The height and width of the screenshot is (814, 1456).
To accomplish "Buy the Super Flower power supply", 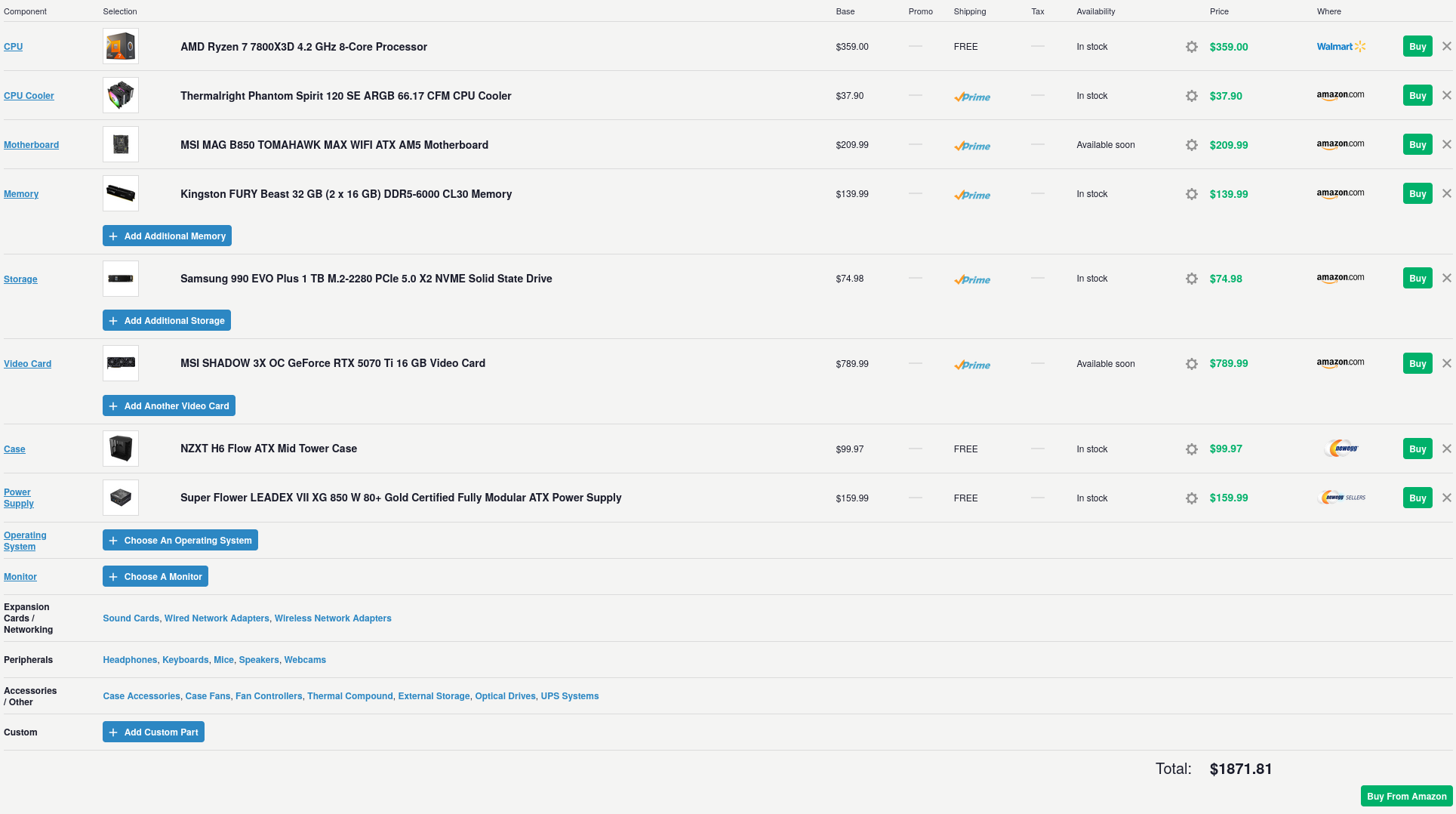I will click(1418, 498).
